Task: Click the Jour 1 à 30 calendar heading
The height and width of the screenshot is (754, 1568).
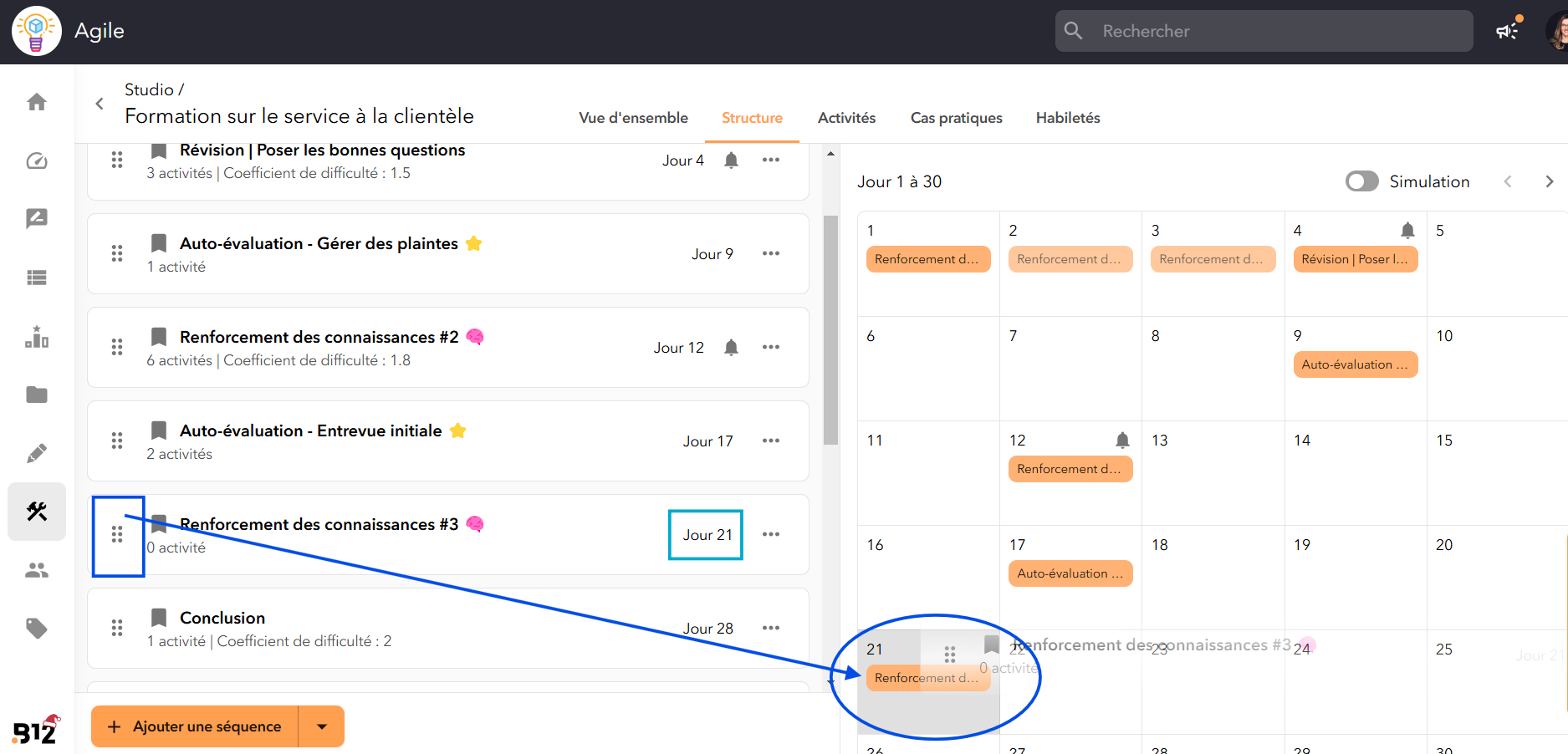Action: click(x=900, y=181)
